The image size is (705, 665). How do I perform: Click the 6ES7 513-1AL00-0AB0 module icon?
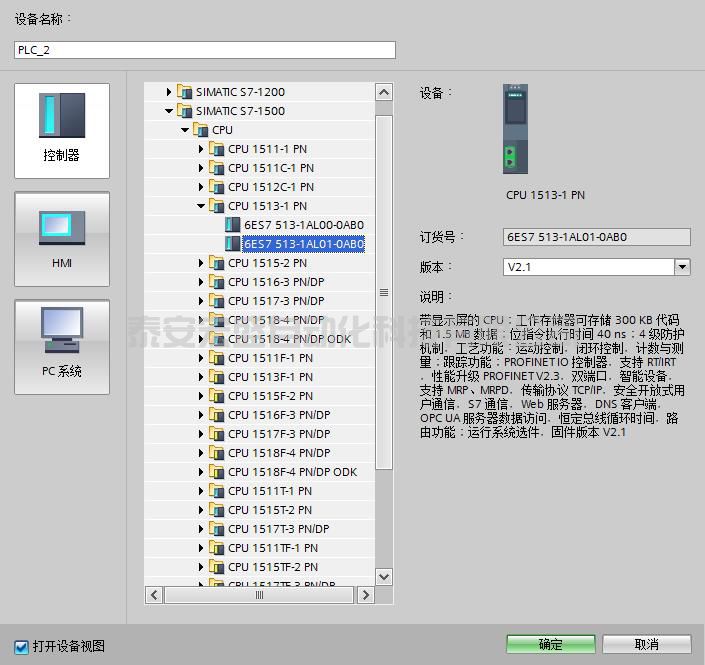pos(233,225)
